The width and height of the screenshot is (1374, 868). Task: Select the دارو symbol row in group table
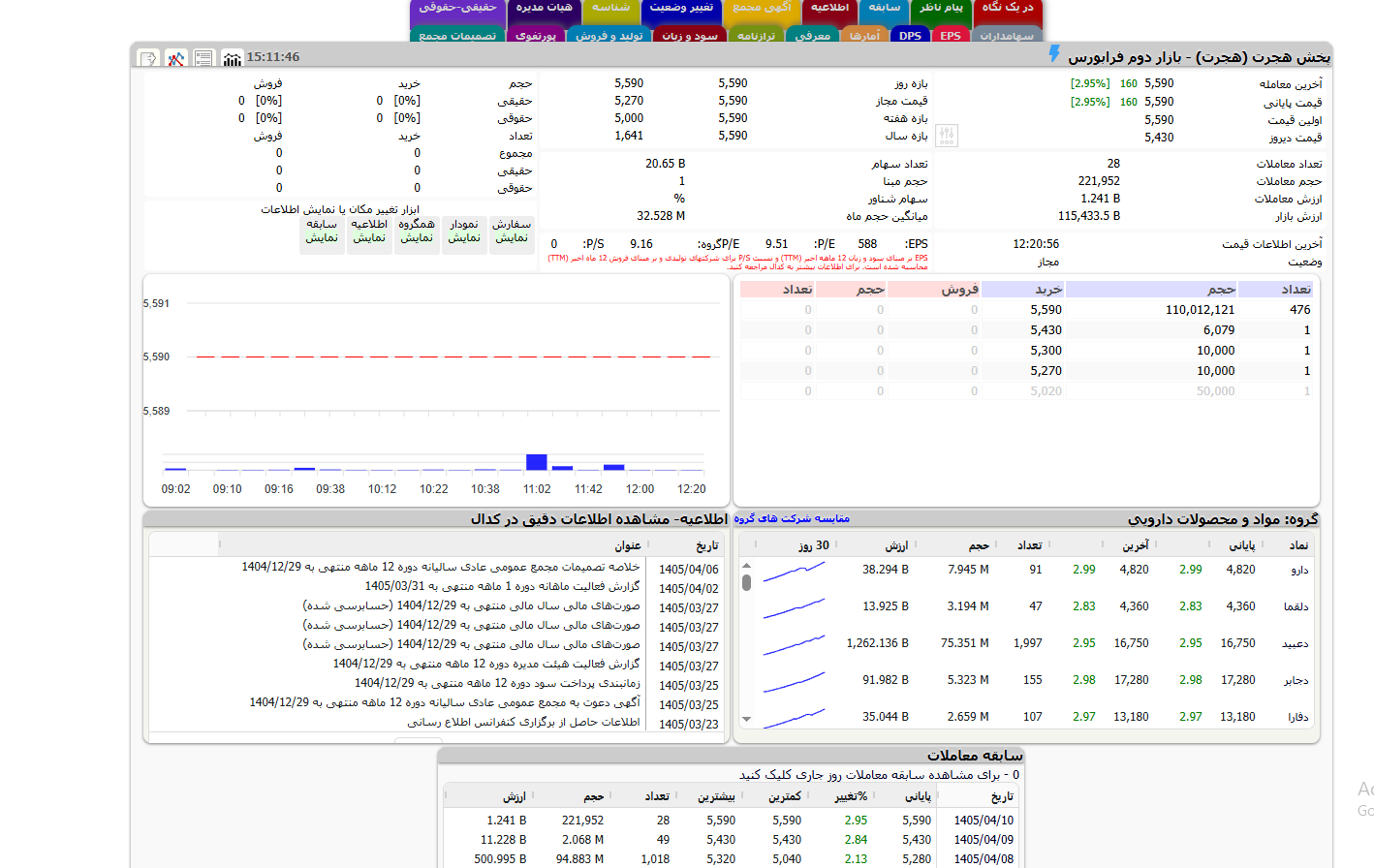pos(1028,570)
